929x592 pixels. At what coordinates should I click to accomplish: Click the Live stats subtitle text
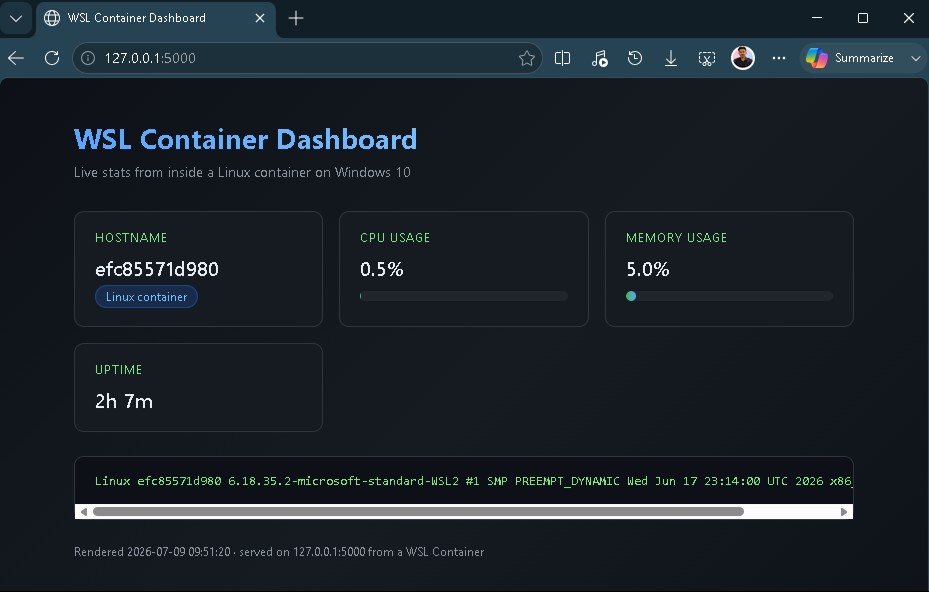[x=242, y=172]
